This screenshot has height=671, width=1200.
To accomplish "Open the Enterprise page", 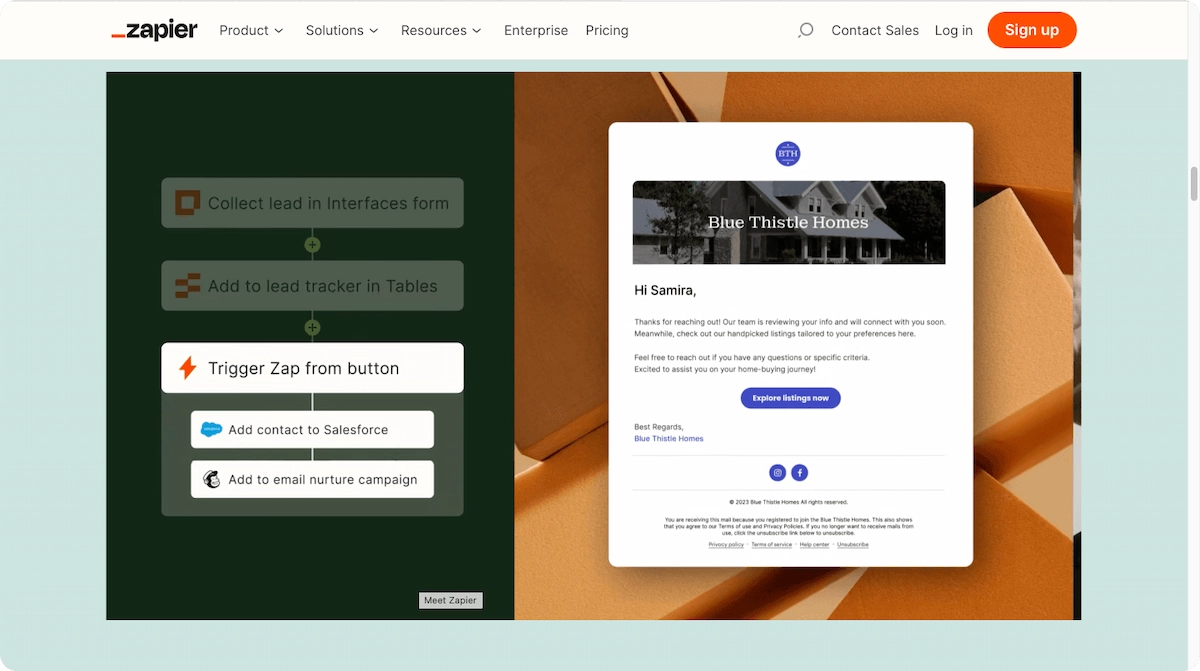I will point(536,30).
